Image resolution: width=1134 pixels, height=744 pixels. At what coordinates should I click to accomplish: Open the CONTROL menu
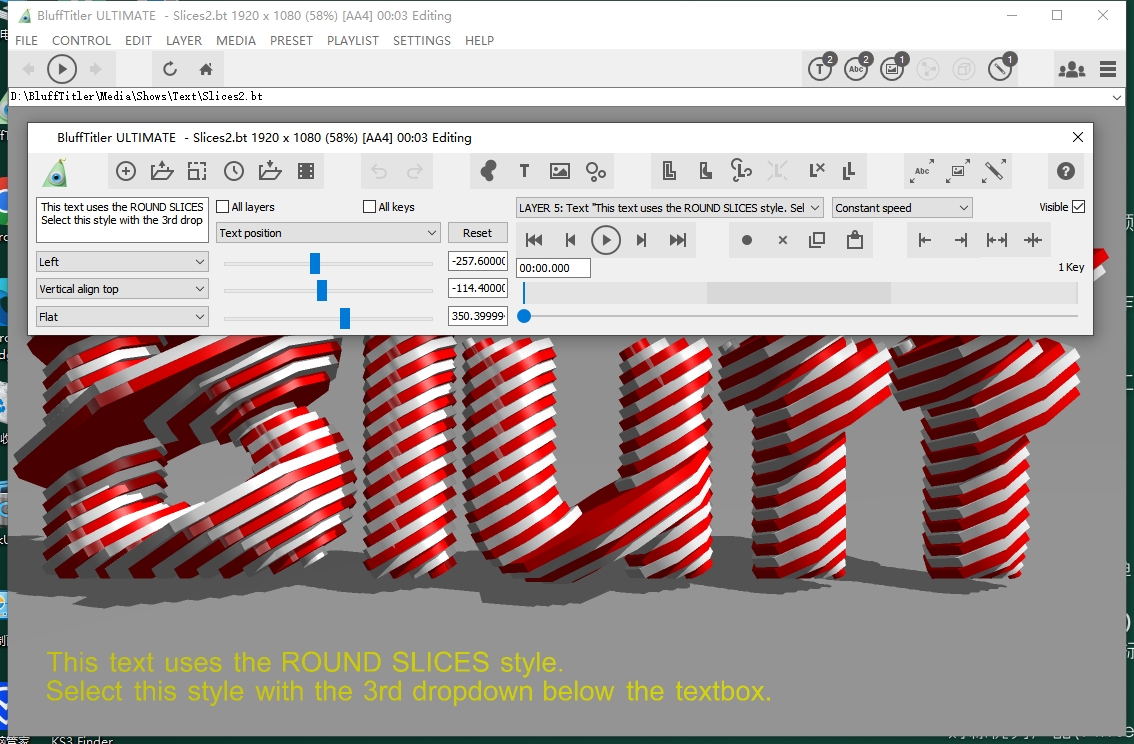click(x=82, y=40)
